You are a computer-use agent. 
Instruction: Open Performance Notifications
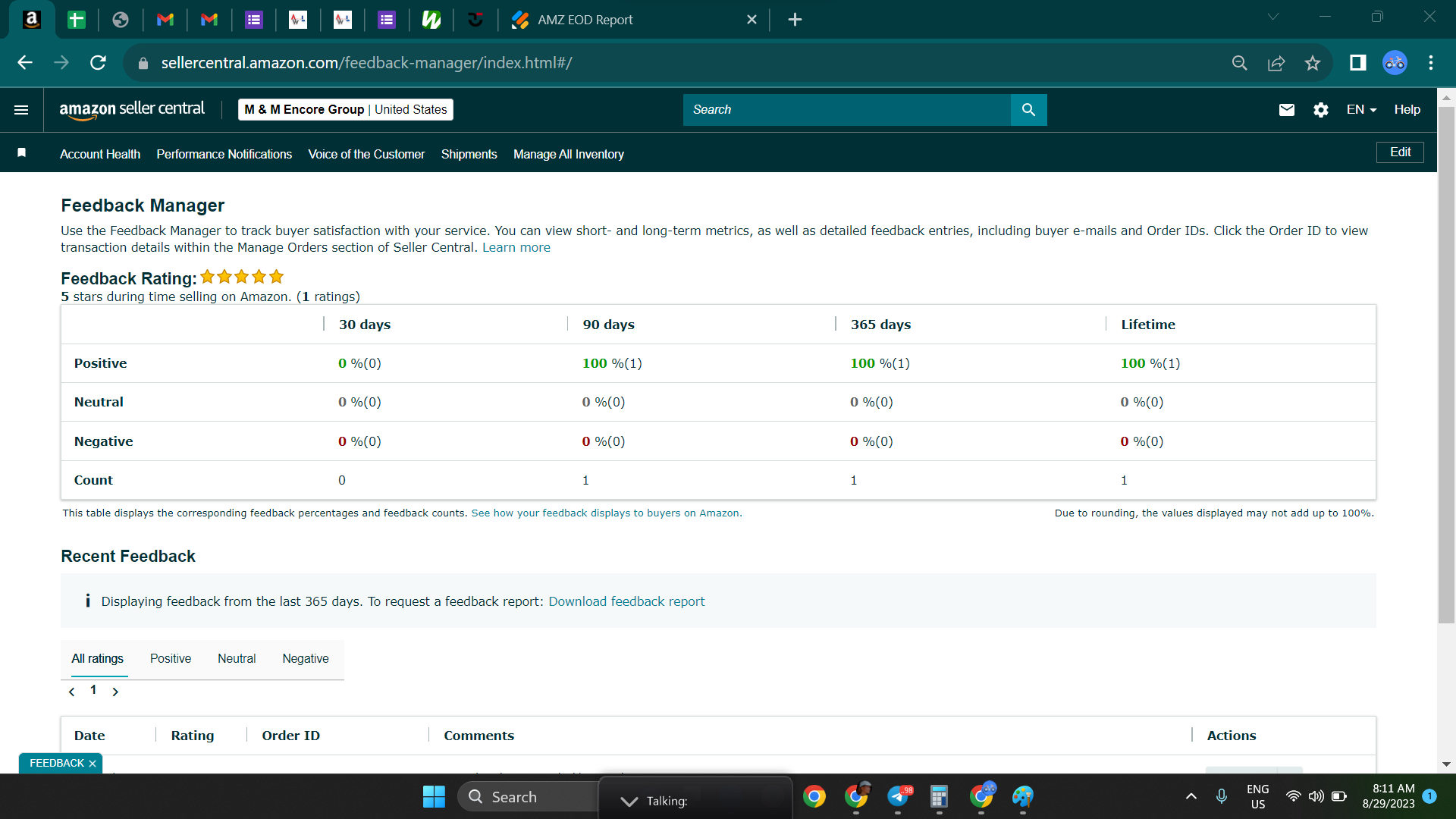click(224, 155)
